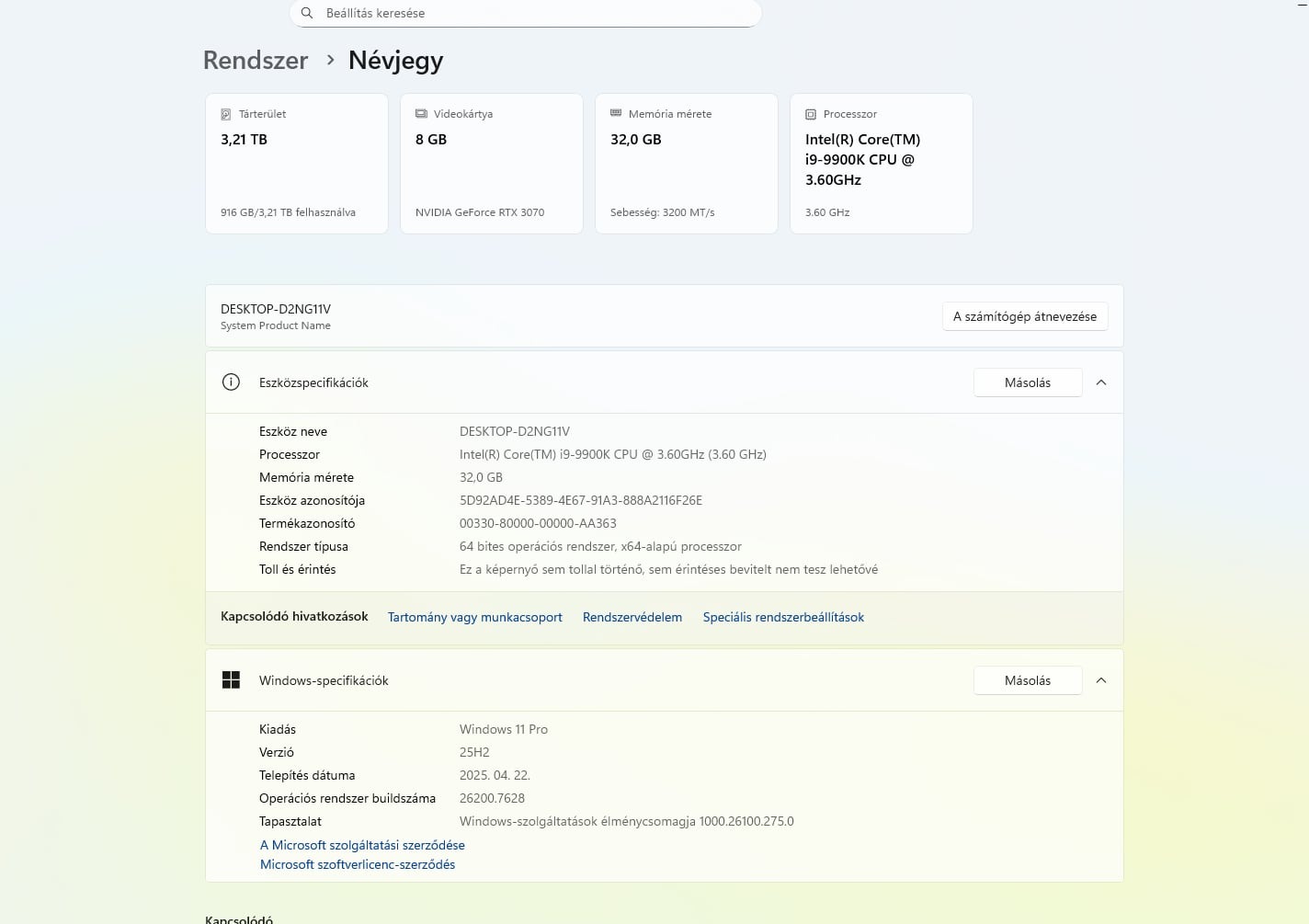Screen dimensions: 1309x924
Task: Click the Eszköz azonosítója label
Action: [312, 500]
